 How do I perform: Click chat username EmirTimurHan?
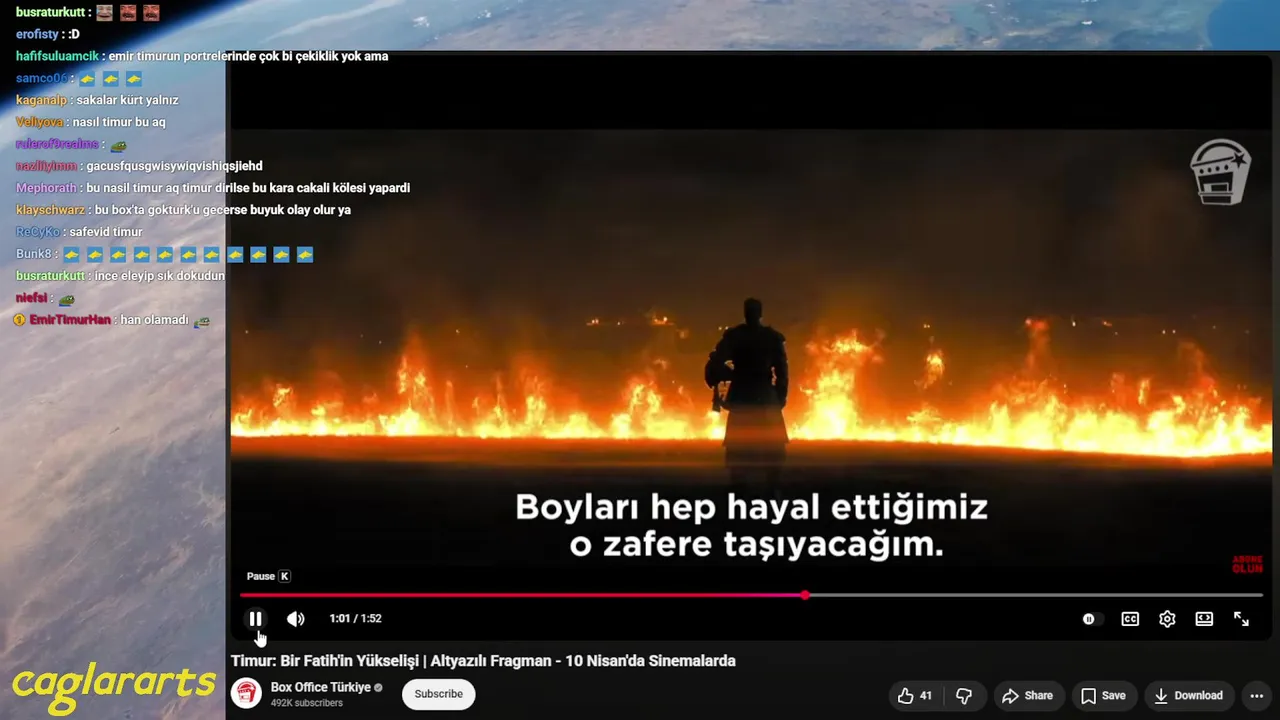[70, 320]
